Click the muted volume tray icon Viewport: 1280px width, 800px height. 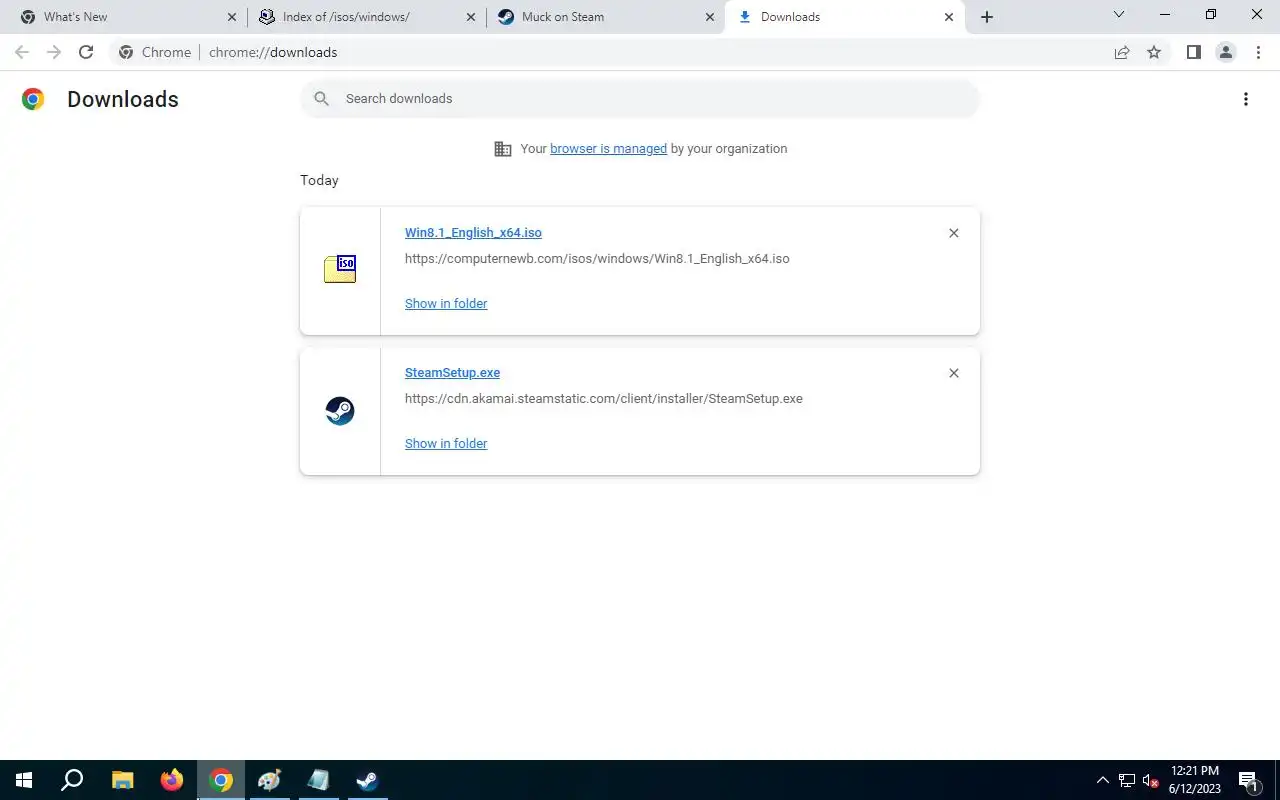tap(1150, 780)
